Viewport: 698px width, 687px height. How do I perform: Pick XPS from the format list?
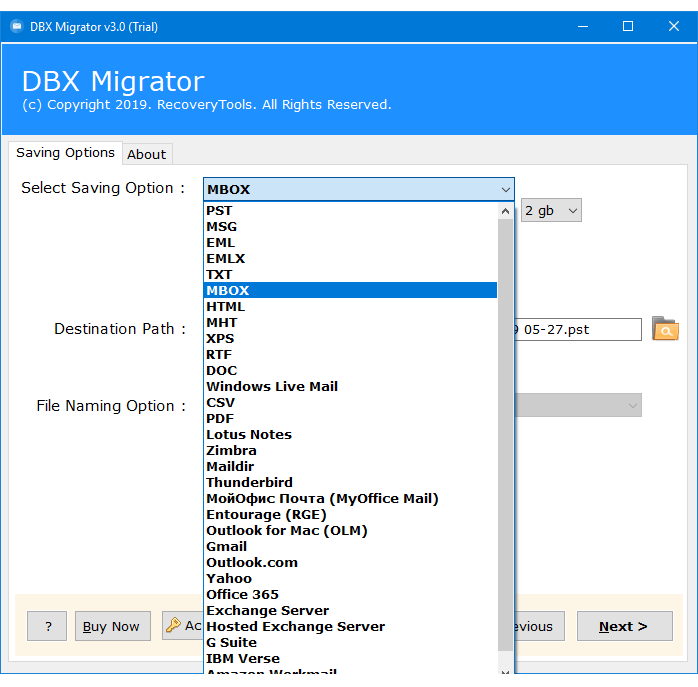pos(350,338)
